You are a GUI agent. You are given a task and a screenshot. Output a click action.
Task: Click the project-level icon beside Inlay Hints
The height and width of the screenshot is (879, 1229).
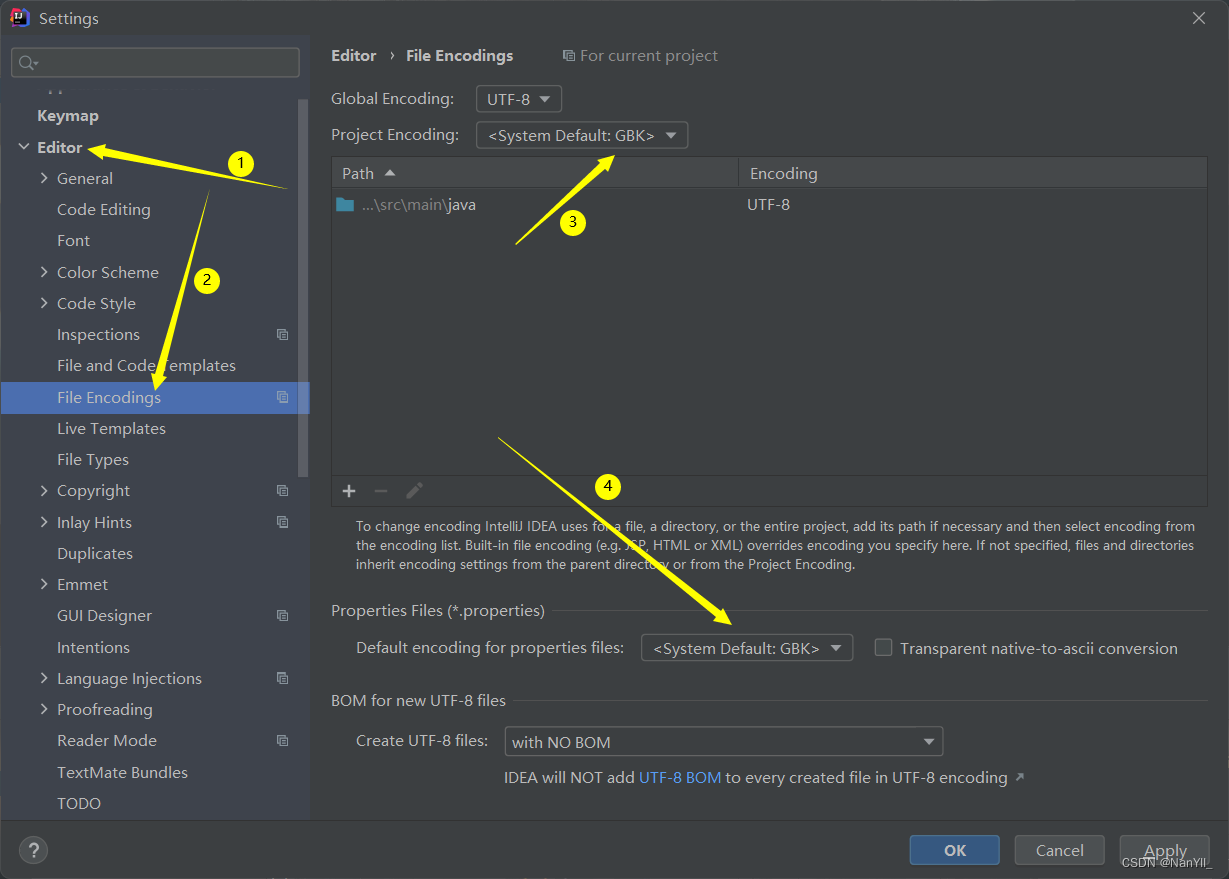tap(283, 522)
